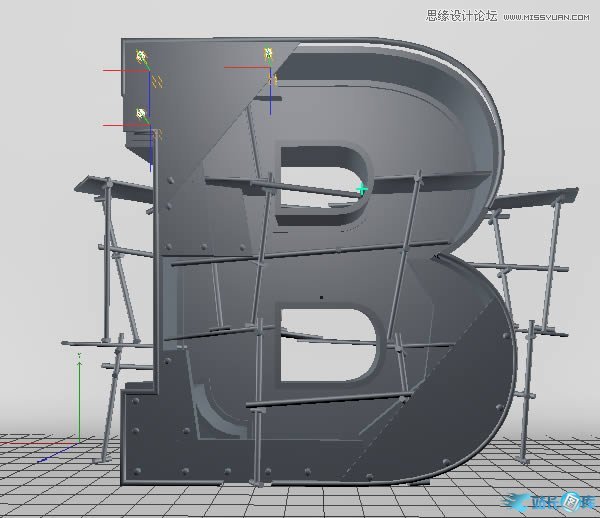The width and height of the screenshot is (600, 518).
Task: Click the 思缘设计论坛 watermark text
Action: coord(461,15)
